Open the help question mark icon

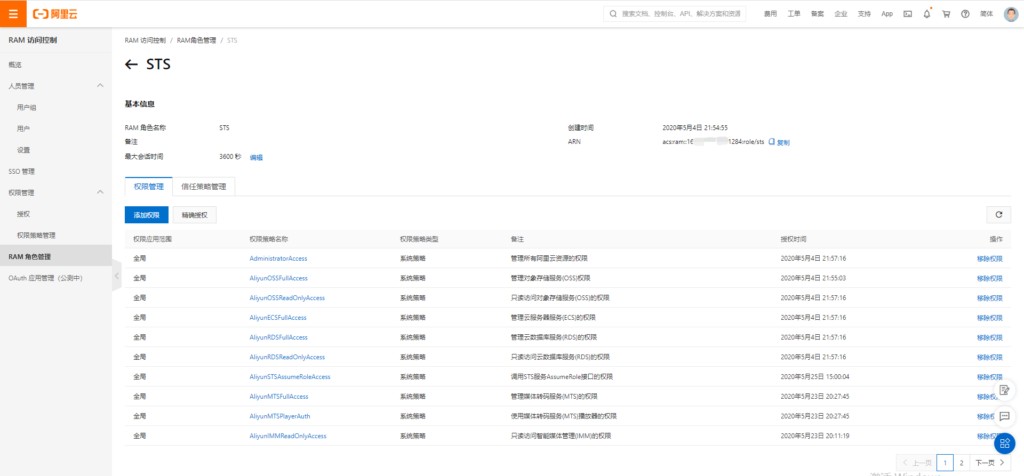(965, 14)
